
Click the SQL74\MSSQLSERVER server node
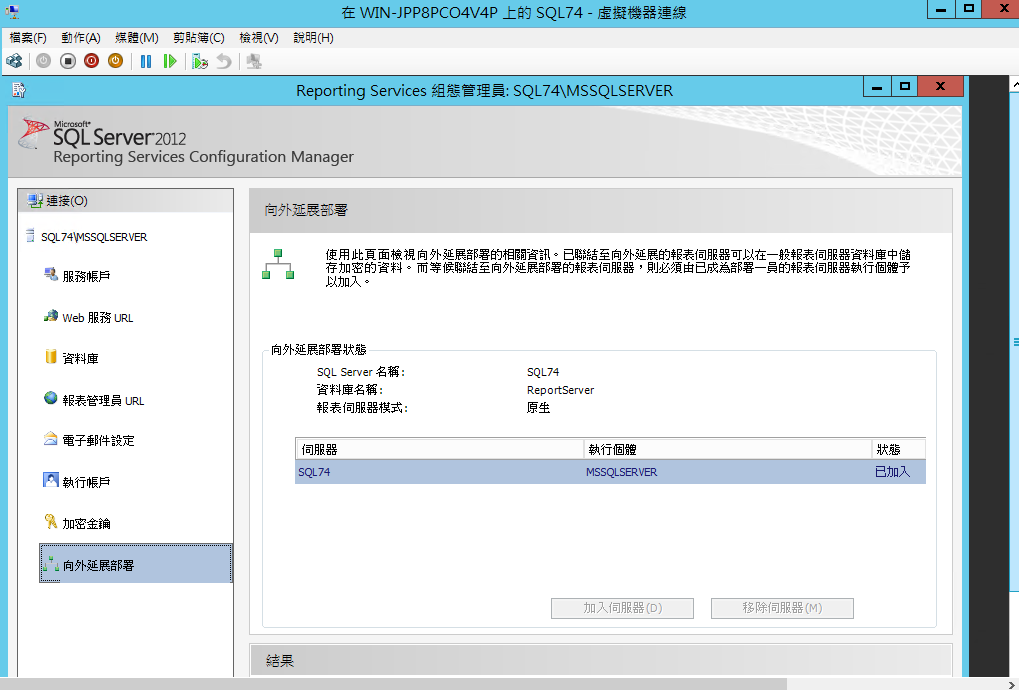[86, 236]
